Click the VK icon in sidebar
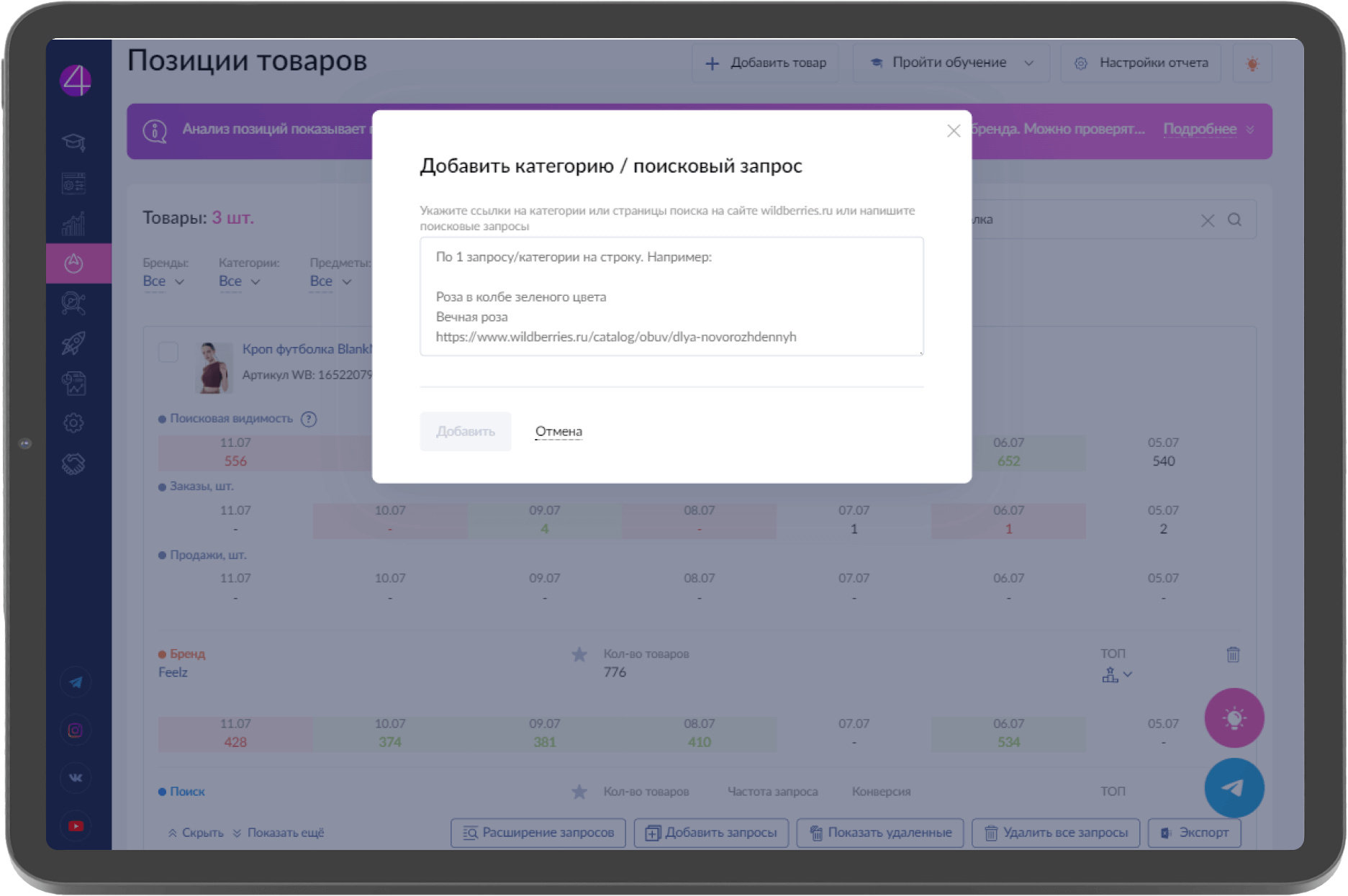Image resolution: width=1348 pixels, height=896 pixels. point(76,778)
